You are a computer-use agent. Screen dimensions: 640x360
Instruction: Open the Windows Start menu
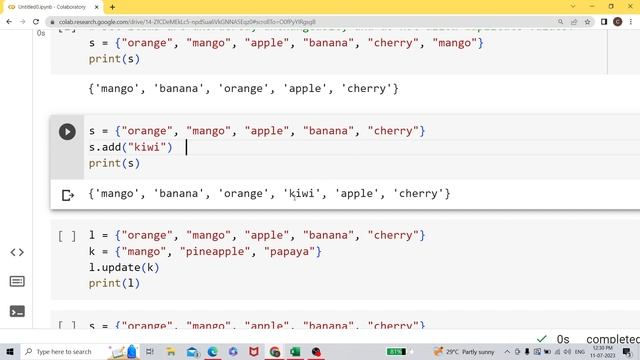[x=10, y=351]
